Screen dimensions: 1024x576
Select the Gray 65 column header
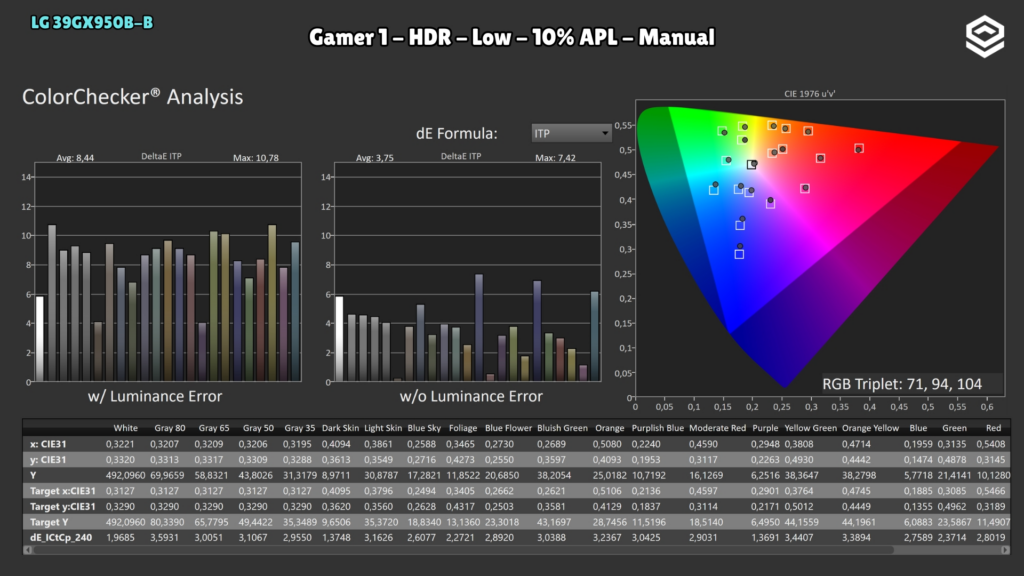click(x=214, y=428)
